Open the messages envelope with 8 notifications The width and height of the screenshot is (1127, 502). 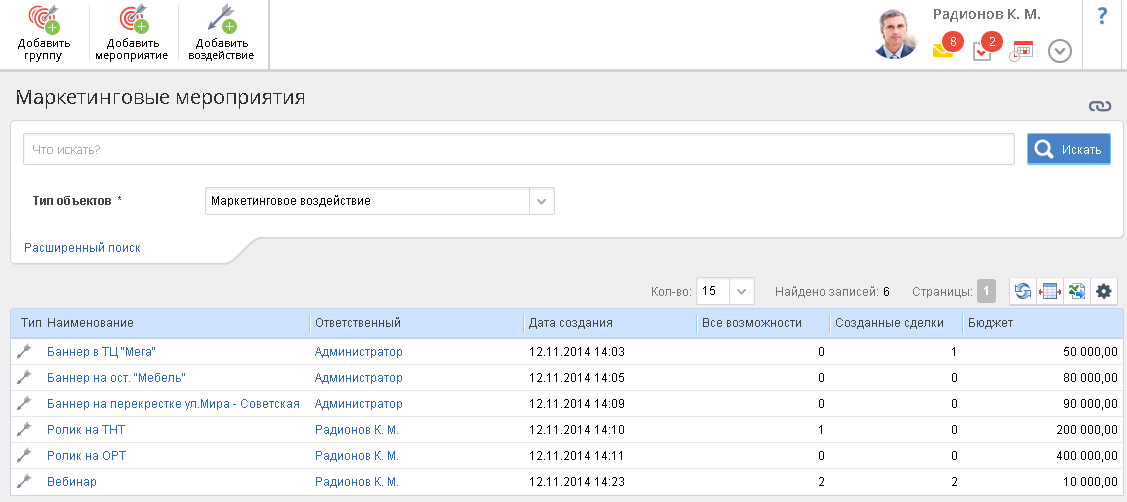coord(944,49)
